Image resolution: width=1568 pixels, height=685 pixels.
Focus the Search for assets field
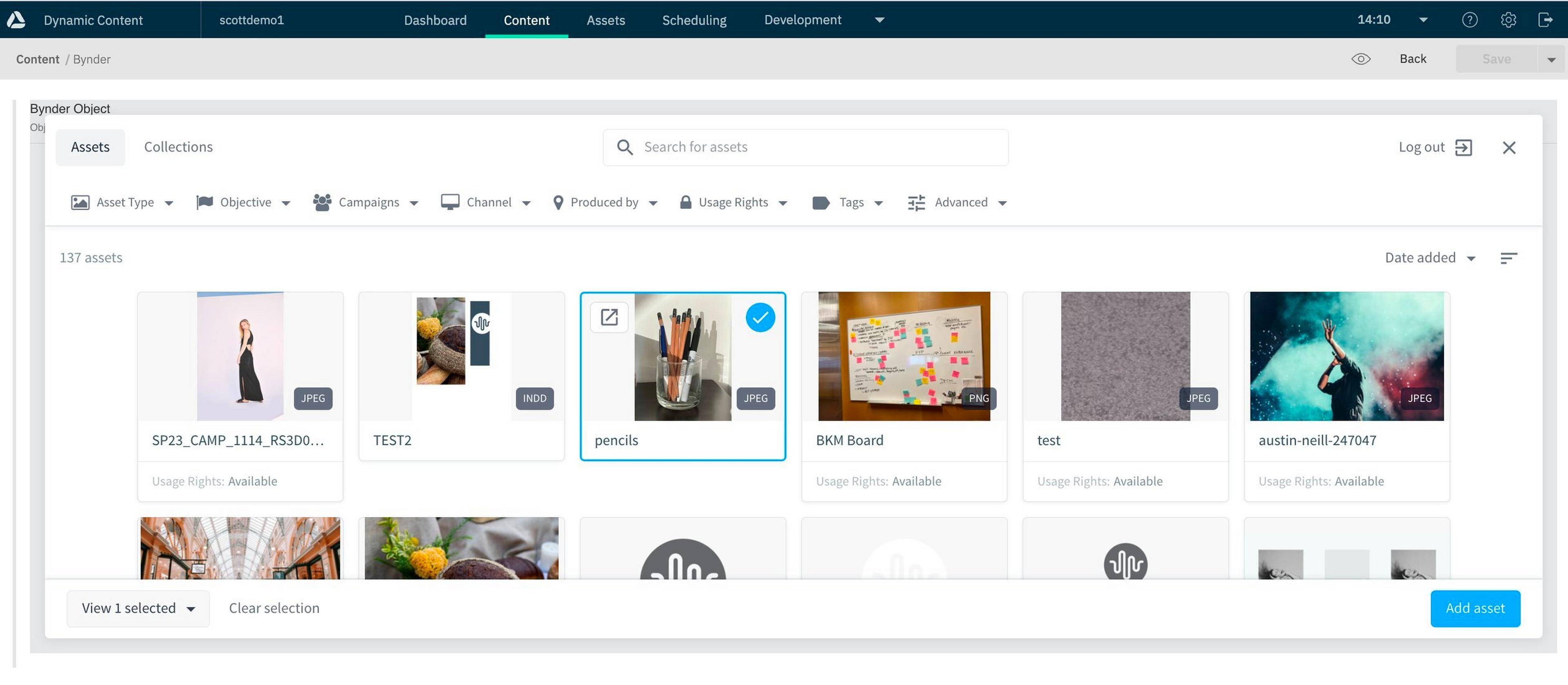click(816, 147)
